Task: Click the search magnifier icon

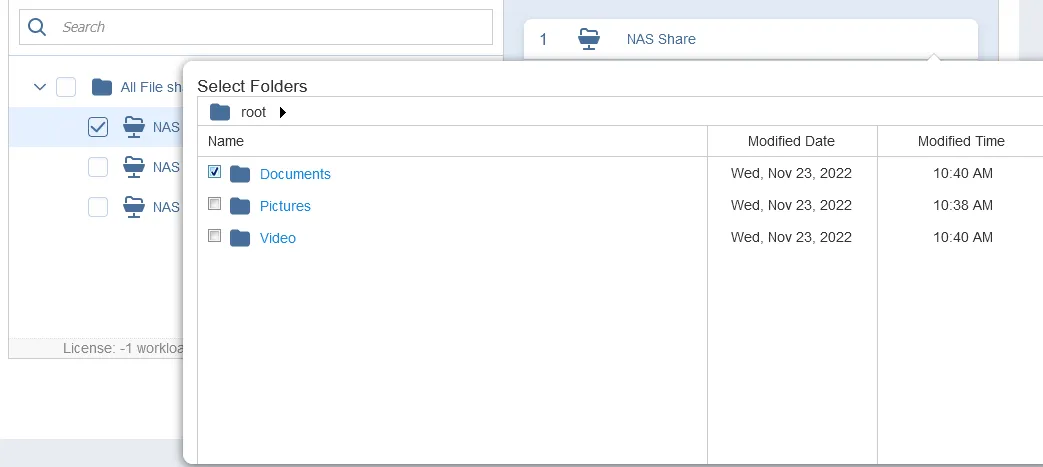Action: click(x=37, y=27)
